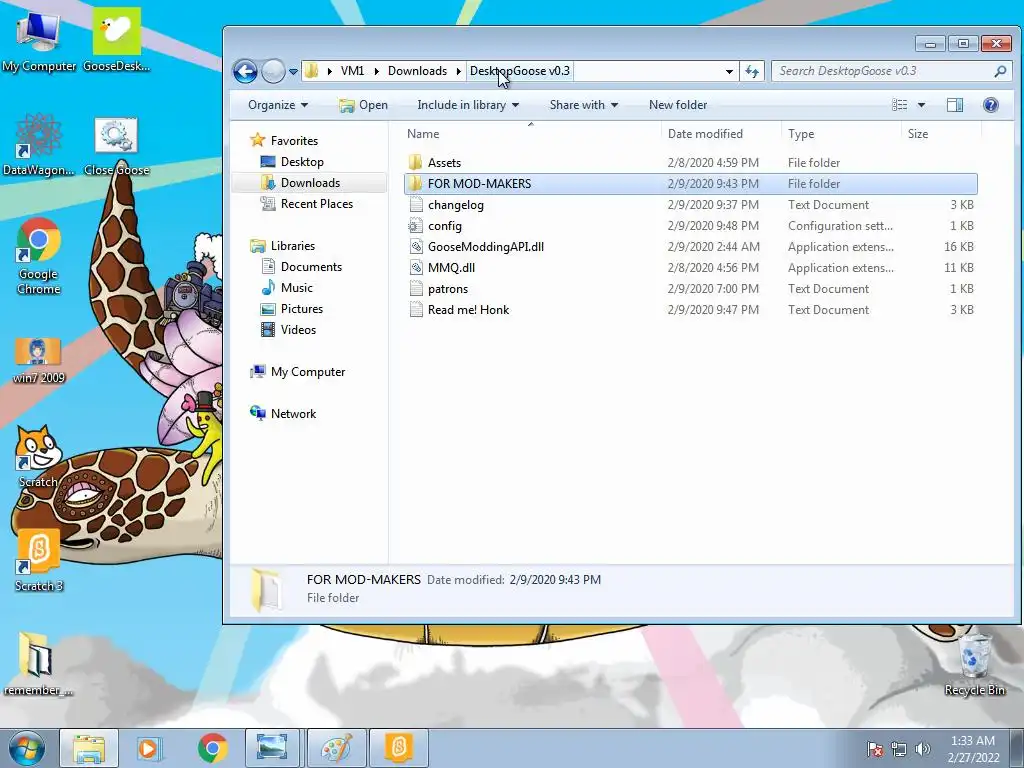Toggle the preview pane
This screenshot has width=1024, height=768.
pos(955,105)
